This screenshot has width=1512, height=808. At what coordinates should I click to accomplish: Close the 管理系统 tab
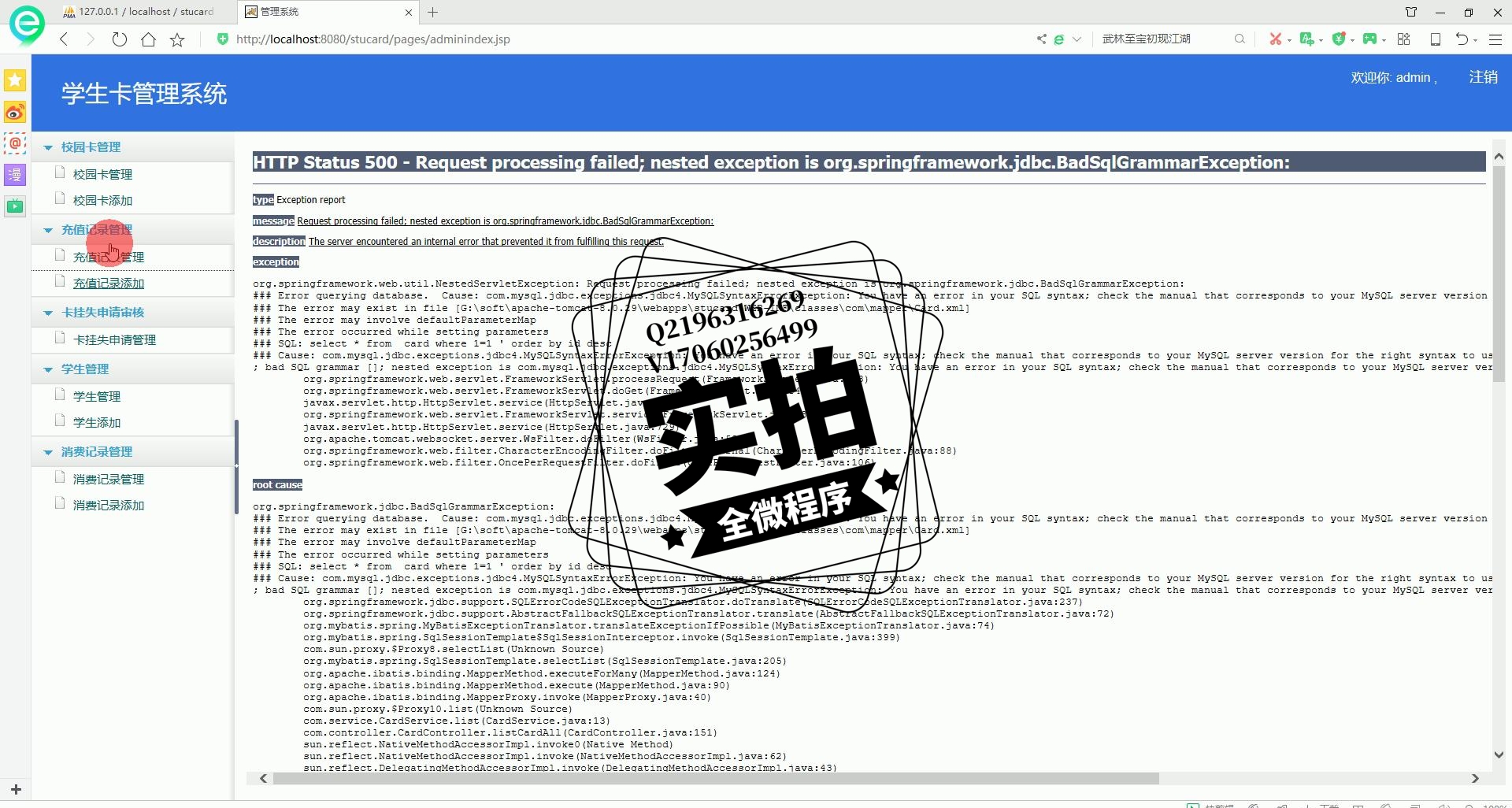408,12
